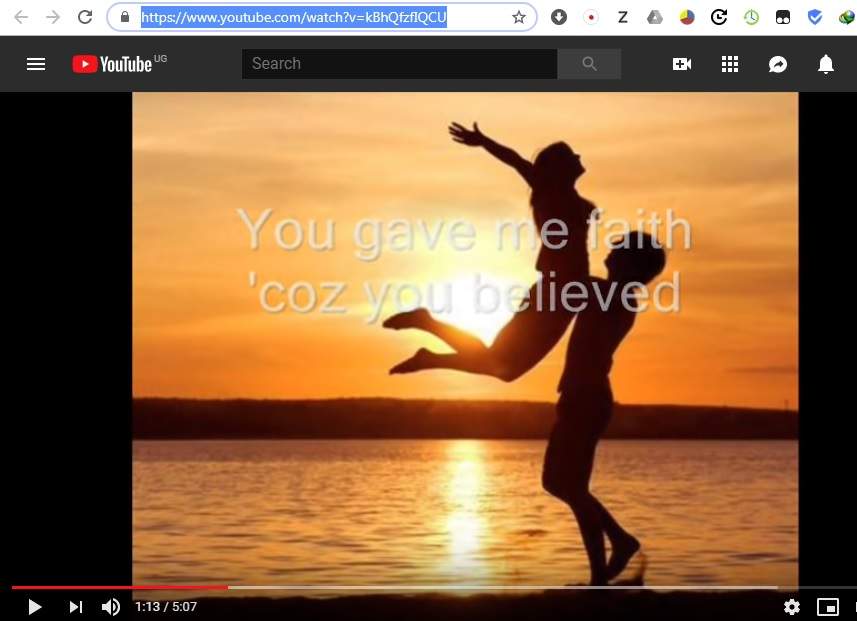
Task: Open the player settings gear
Action: [x=792, y=607]
